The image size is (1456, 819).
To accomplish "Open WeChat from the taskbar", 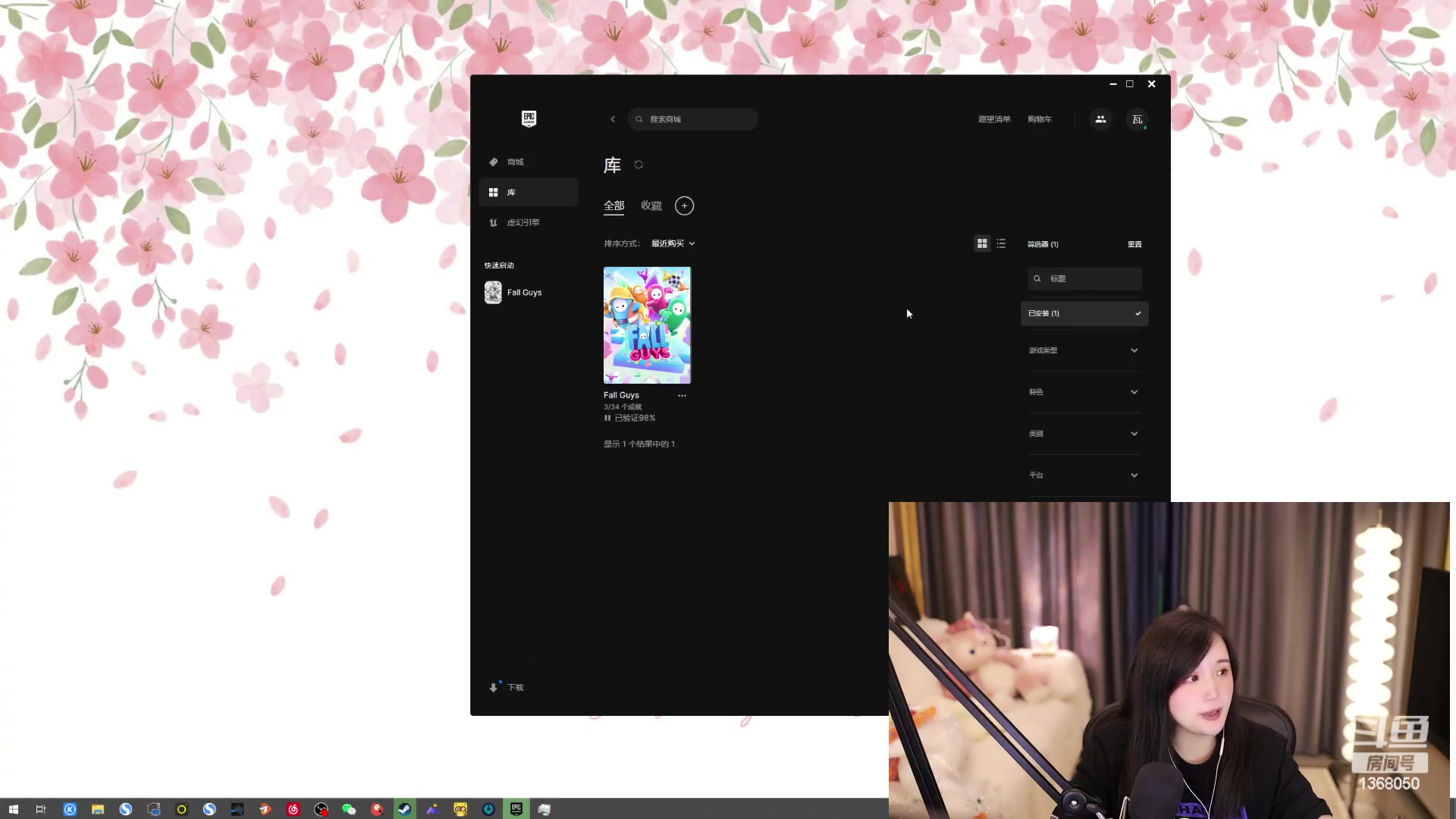I will (x=349, y=809).
